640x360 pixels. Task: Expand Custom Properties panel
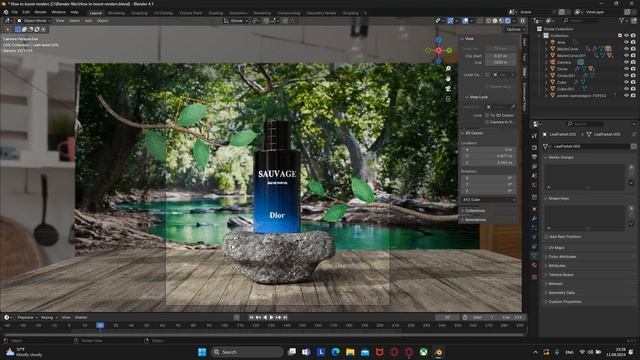point(564,302)
